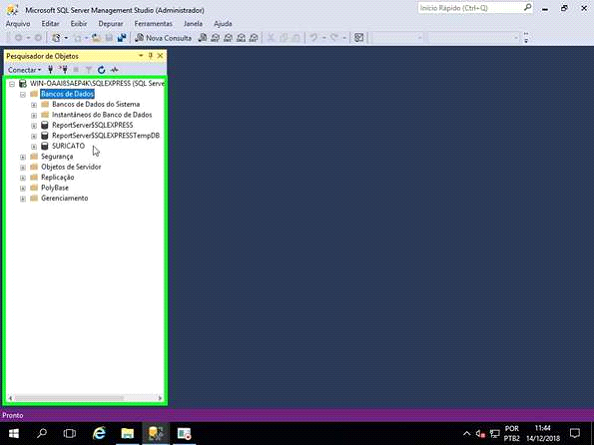Image resolution: width=595 pixels, height=446 pixels.
Task: Click the Undo toolbar icon
Action: click(314, 38)
